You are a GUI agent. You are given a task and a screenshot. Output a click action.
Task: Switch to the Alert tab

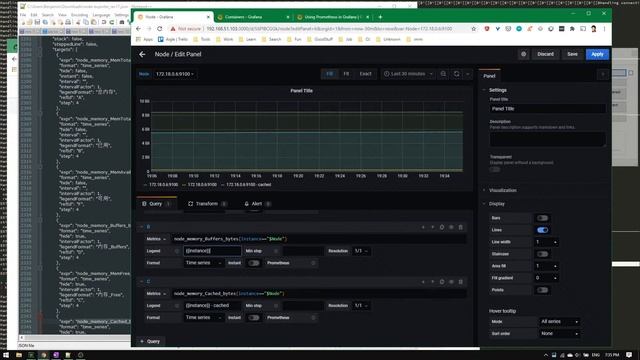coord(258,204)
